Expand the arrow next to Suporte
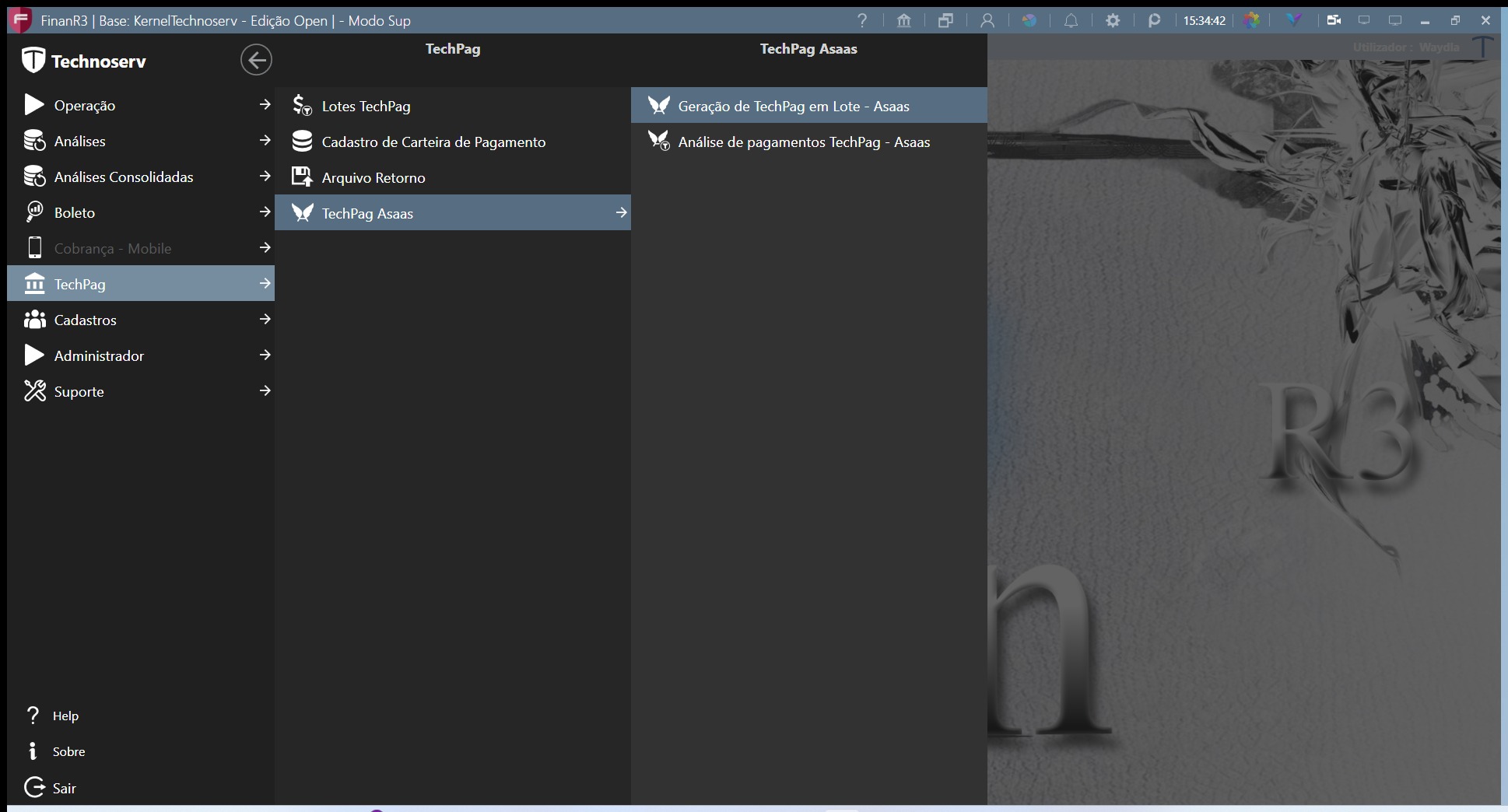Screen dimensions: 1508x812 [x=265, y=390]
